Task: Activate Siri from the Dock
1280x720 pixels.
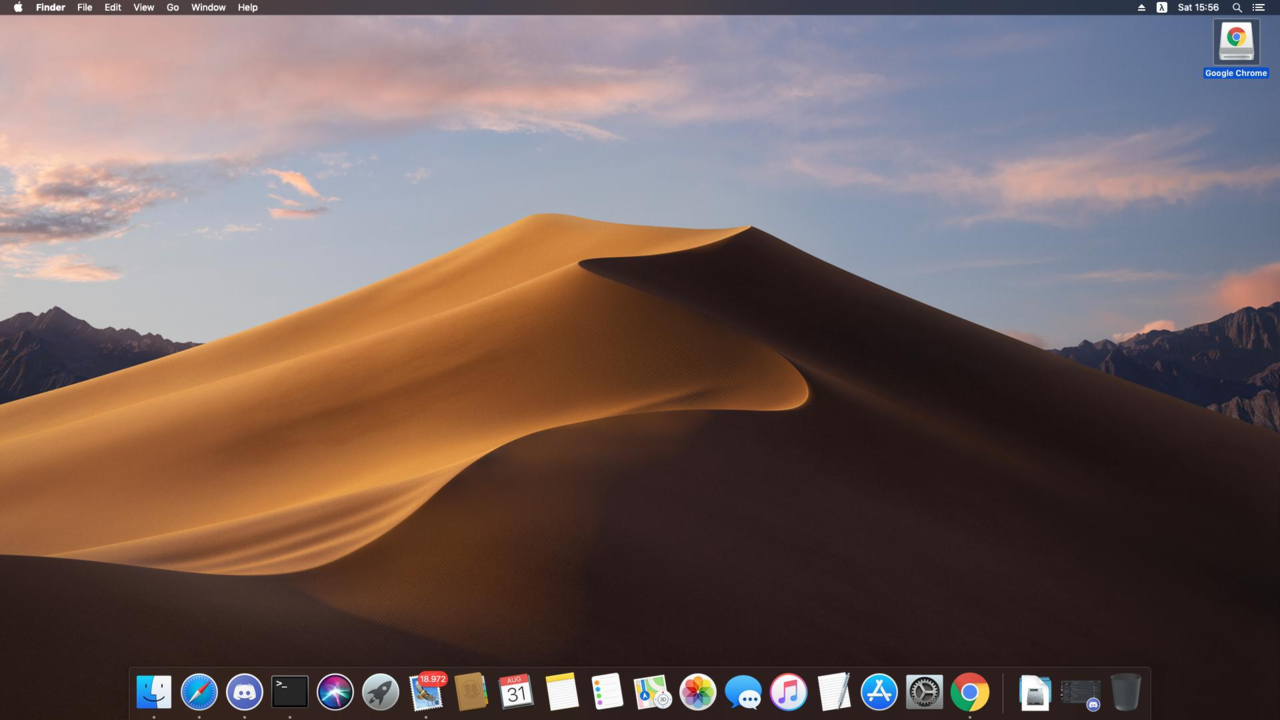Action: (x=335, y=692)
